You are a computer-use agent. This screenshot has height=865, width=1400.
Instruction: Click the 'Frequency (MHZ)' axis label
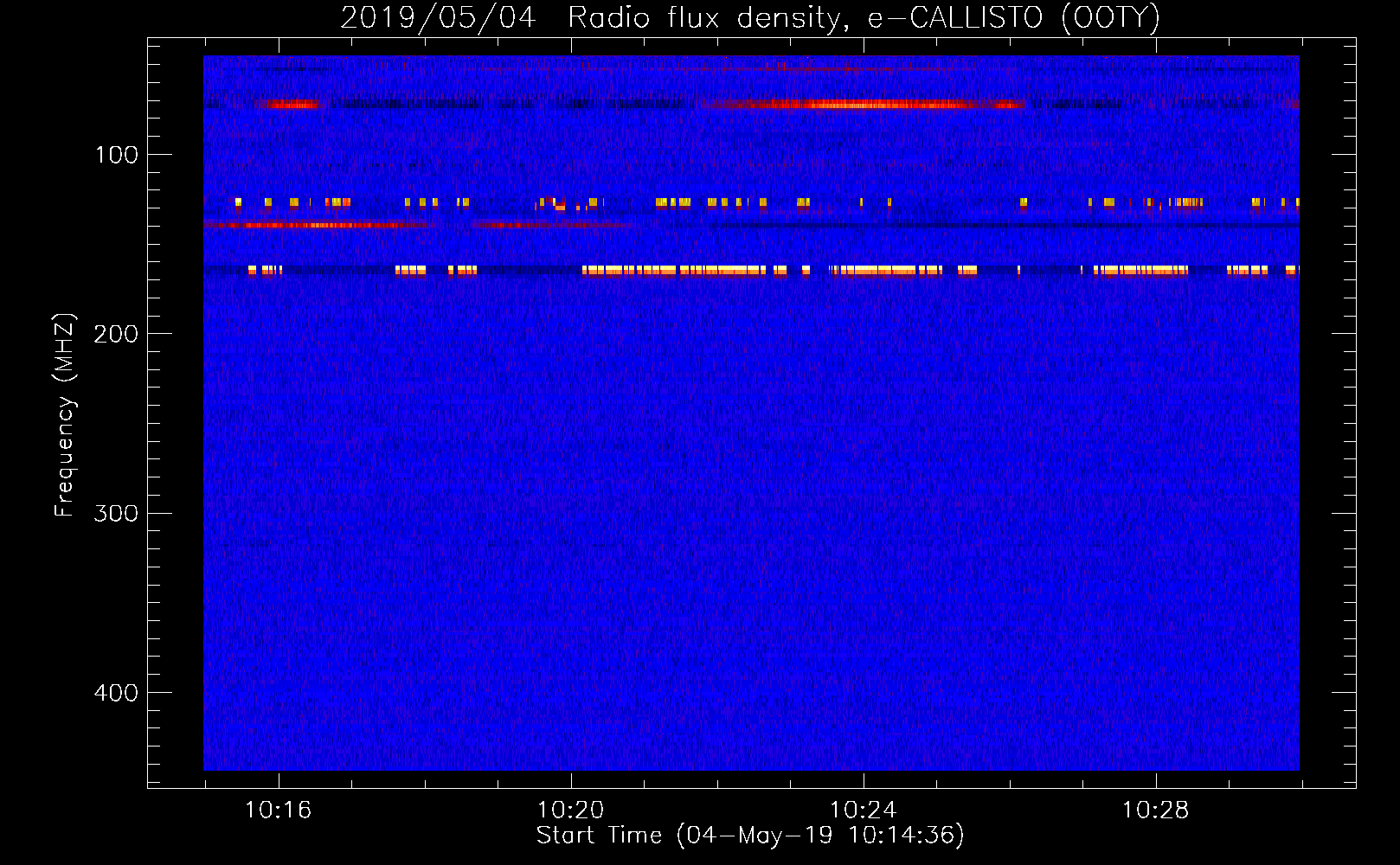(x=65, y=415)
